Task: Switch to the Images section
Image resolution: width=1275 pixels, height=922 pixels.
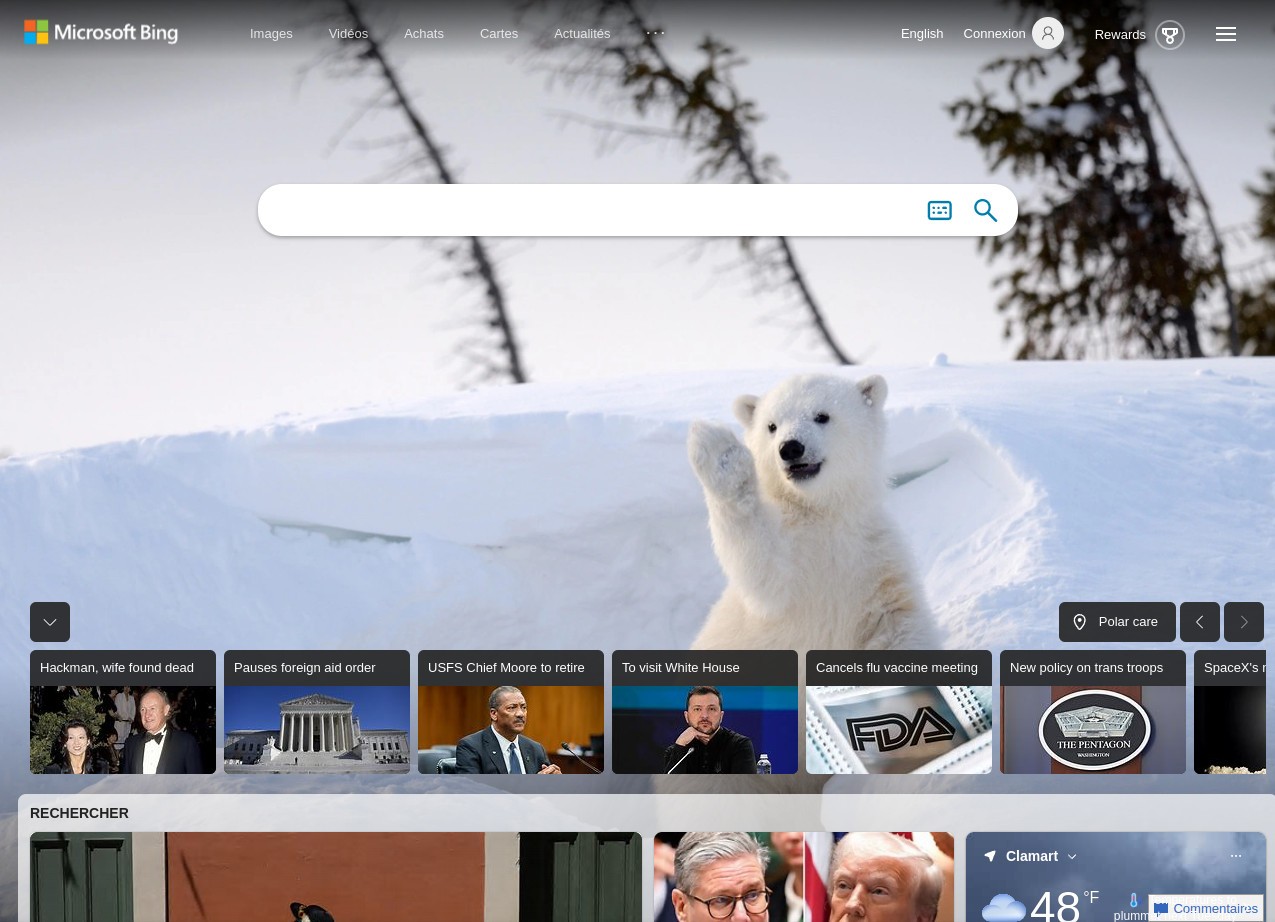Action: [x=271, y=33]
